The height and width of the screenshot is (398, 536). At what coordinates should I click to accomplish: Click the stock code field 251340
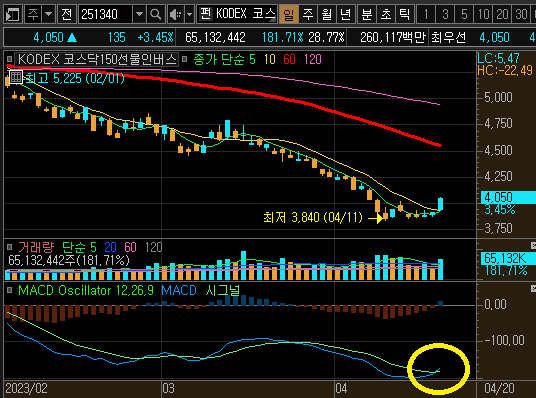coord(105,14)
